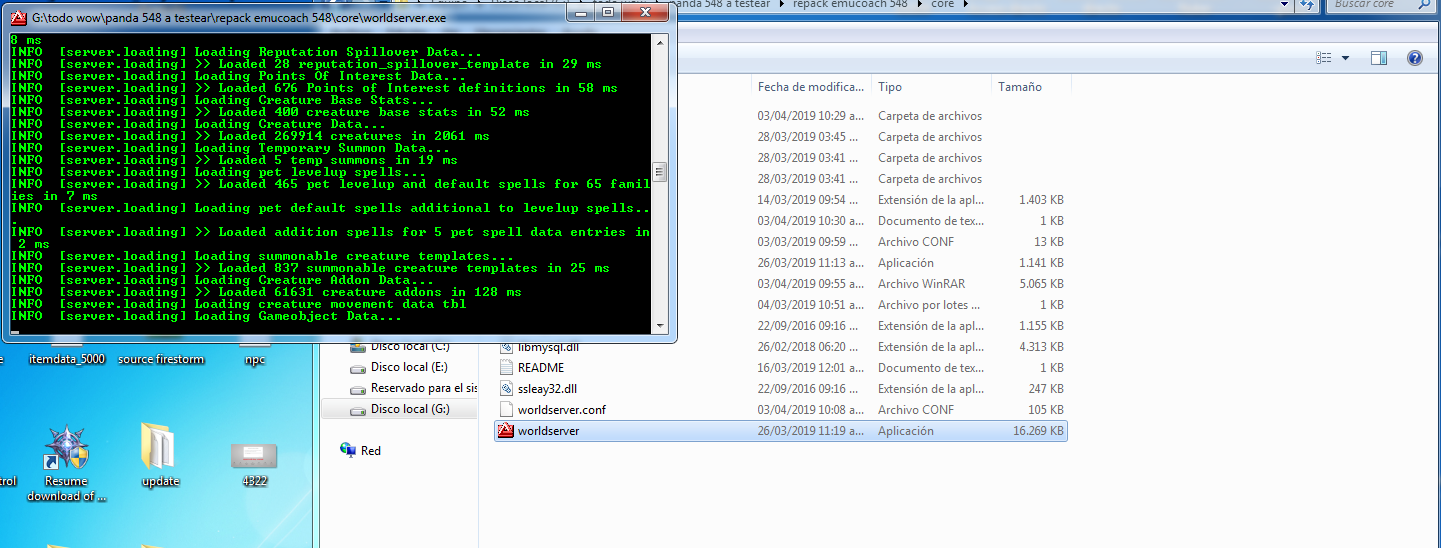Click the 16.269 KB size of worldserver
The image size is (1441, 548).
(x=1038, y=431)
